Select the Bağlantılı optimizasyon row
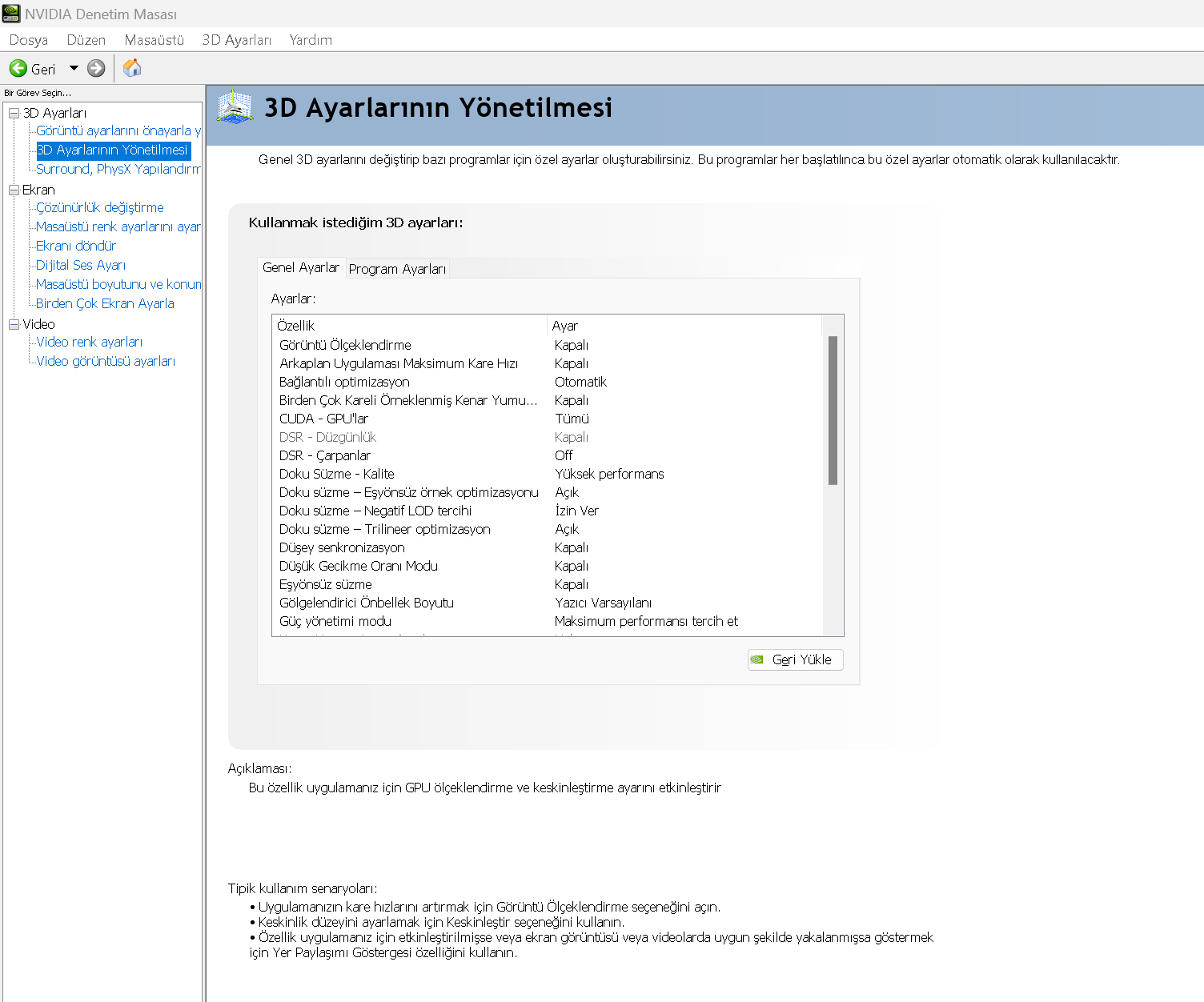1204x1002 pixels. pos(548,382)
